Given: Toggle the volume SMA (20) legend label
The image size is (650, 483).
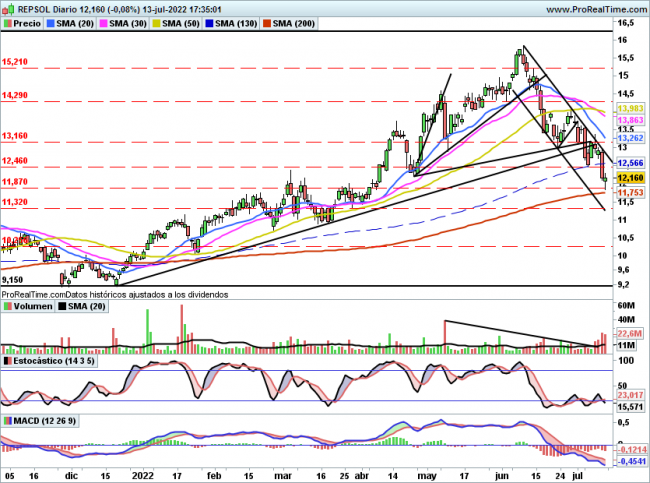Looking at the screenshot, I should pyautogui.click(x=87, y=307).
